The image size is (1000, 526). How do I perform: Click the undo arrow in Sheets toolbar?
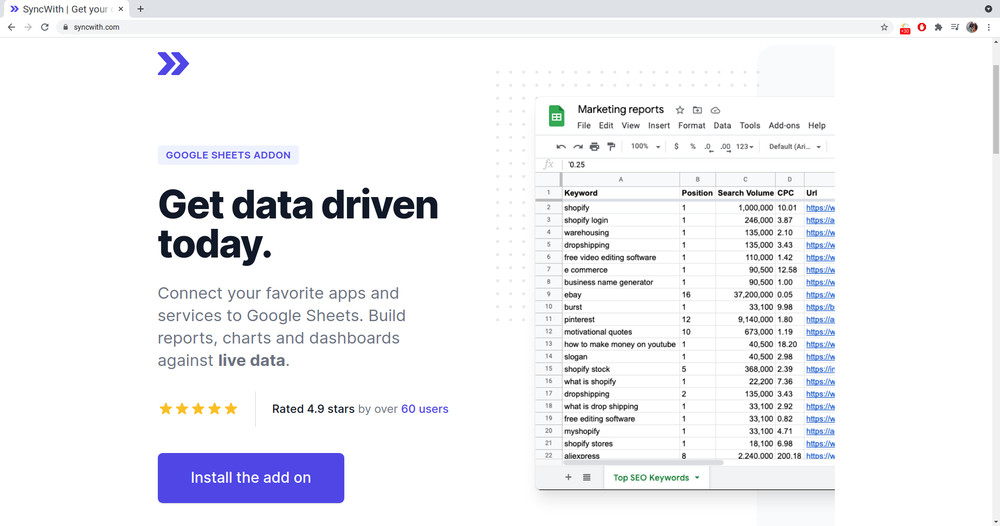tap(561, 147)
